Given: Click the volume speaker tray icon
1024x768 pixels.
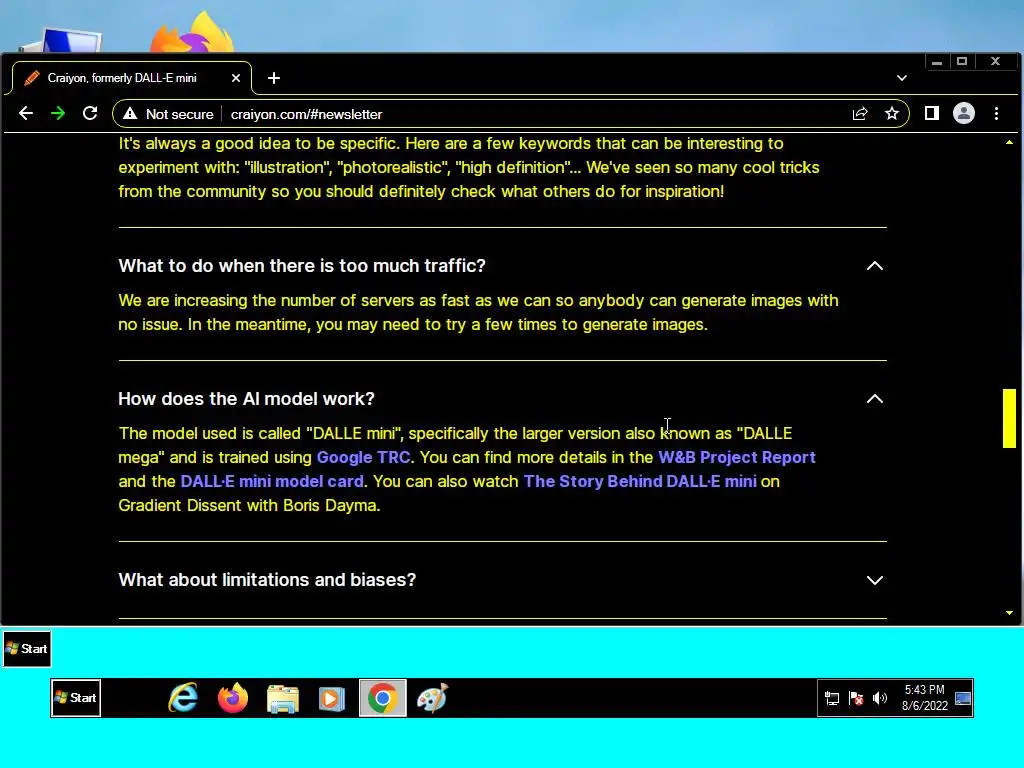Looking at the screenshot, I should pos(880,698).
